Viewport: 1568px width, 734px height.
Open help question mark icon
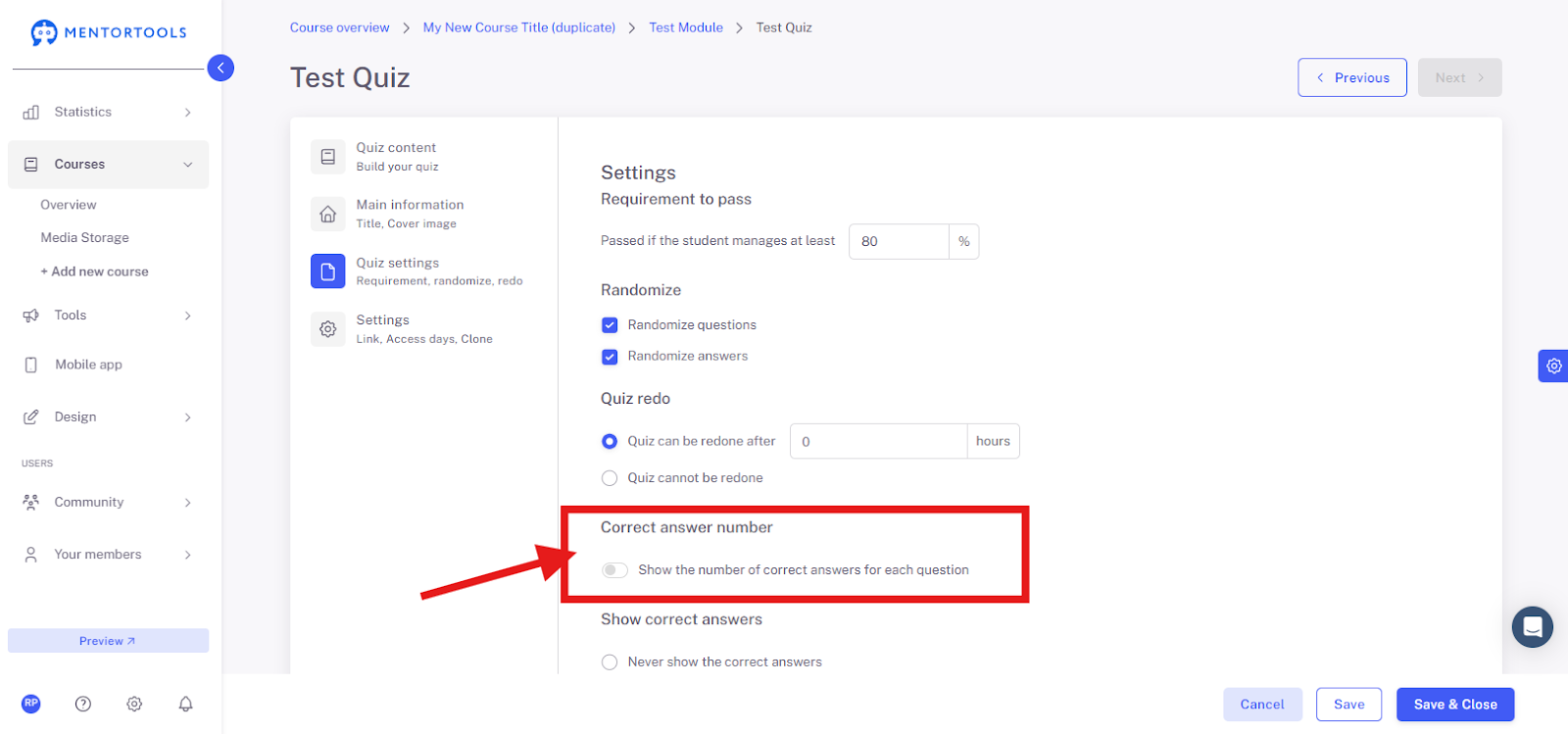point(83,704)
